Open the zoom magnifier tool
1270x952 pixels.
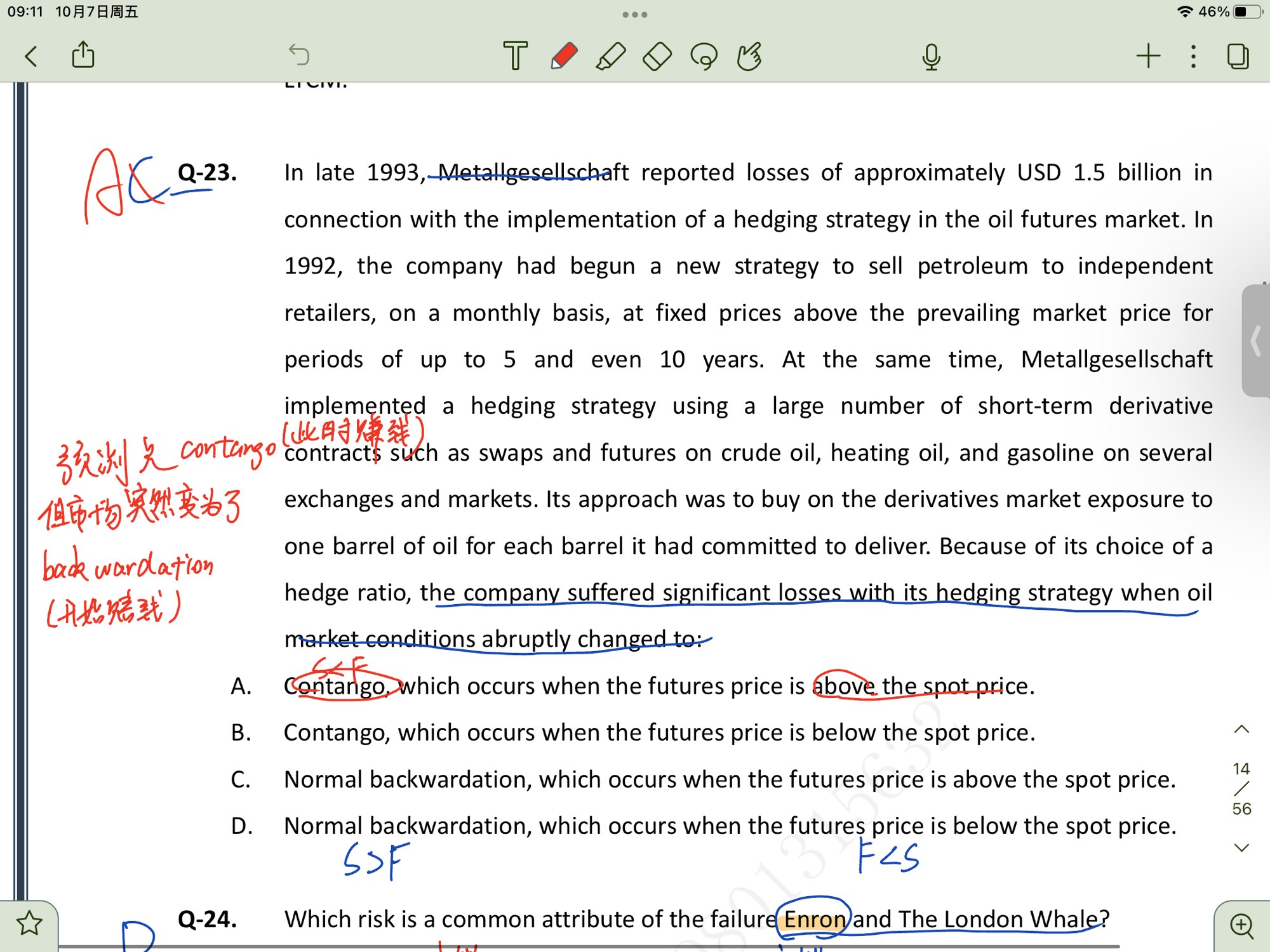1241,925
